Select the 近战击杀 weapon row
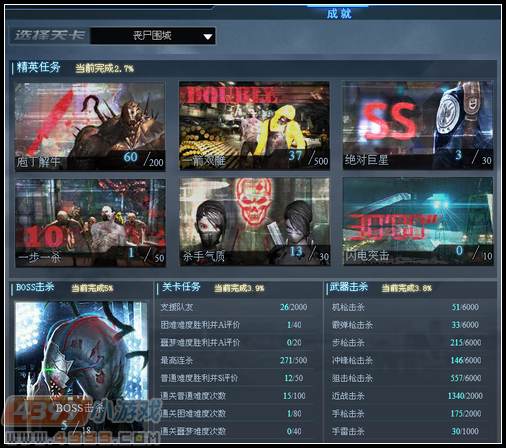Screen dimensions: 506x448 [x=407, y=396]
